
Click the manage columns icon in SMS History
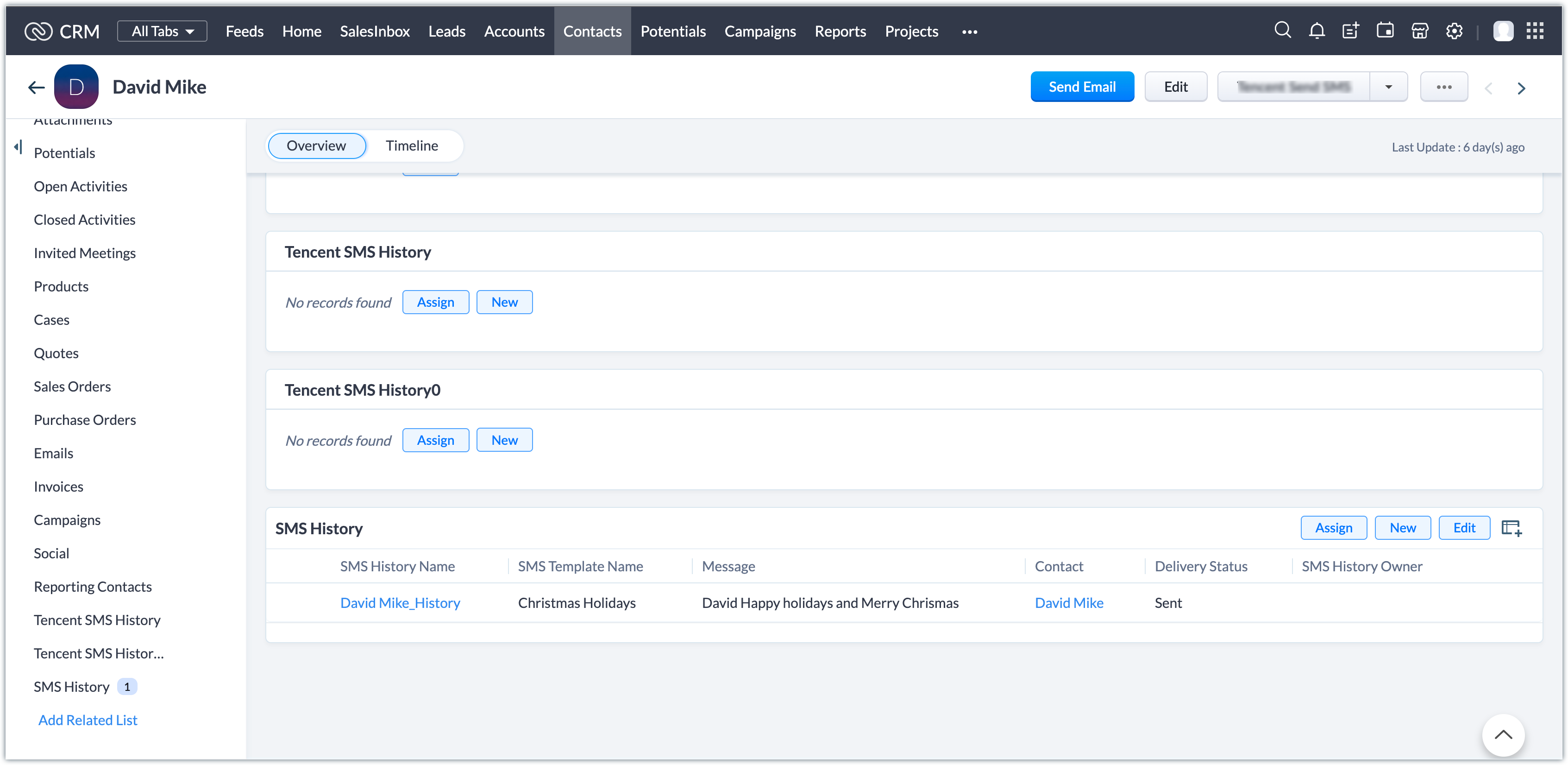coord(1511,527)
